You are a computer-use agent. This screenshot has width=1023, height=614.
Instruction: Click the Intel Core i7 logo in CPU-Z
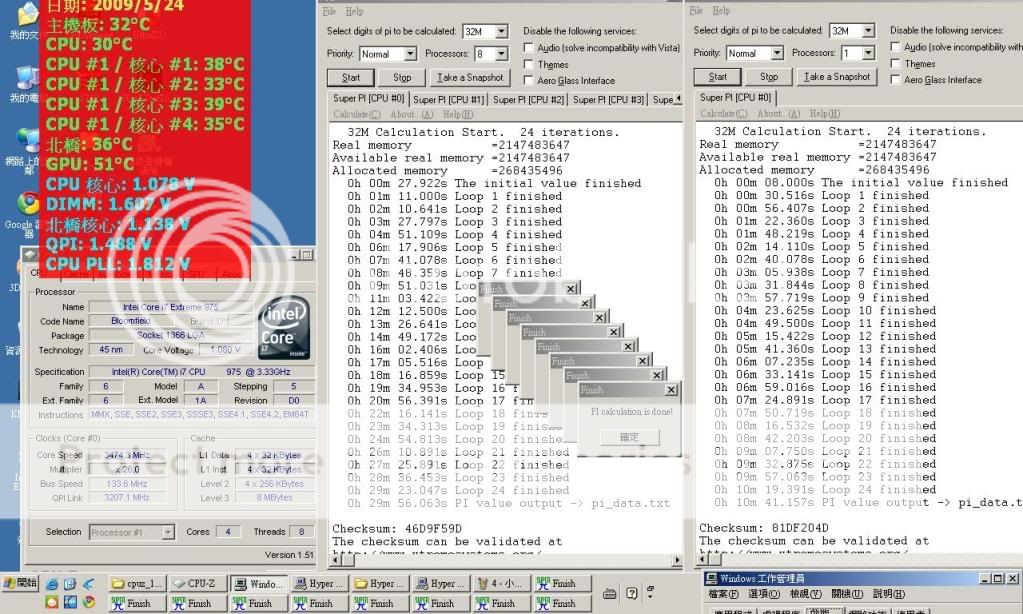coord(284,328)
